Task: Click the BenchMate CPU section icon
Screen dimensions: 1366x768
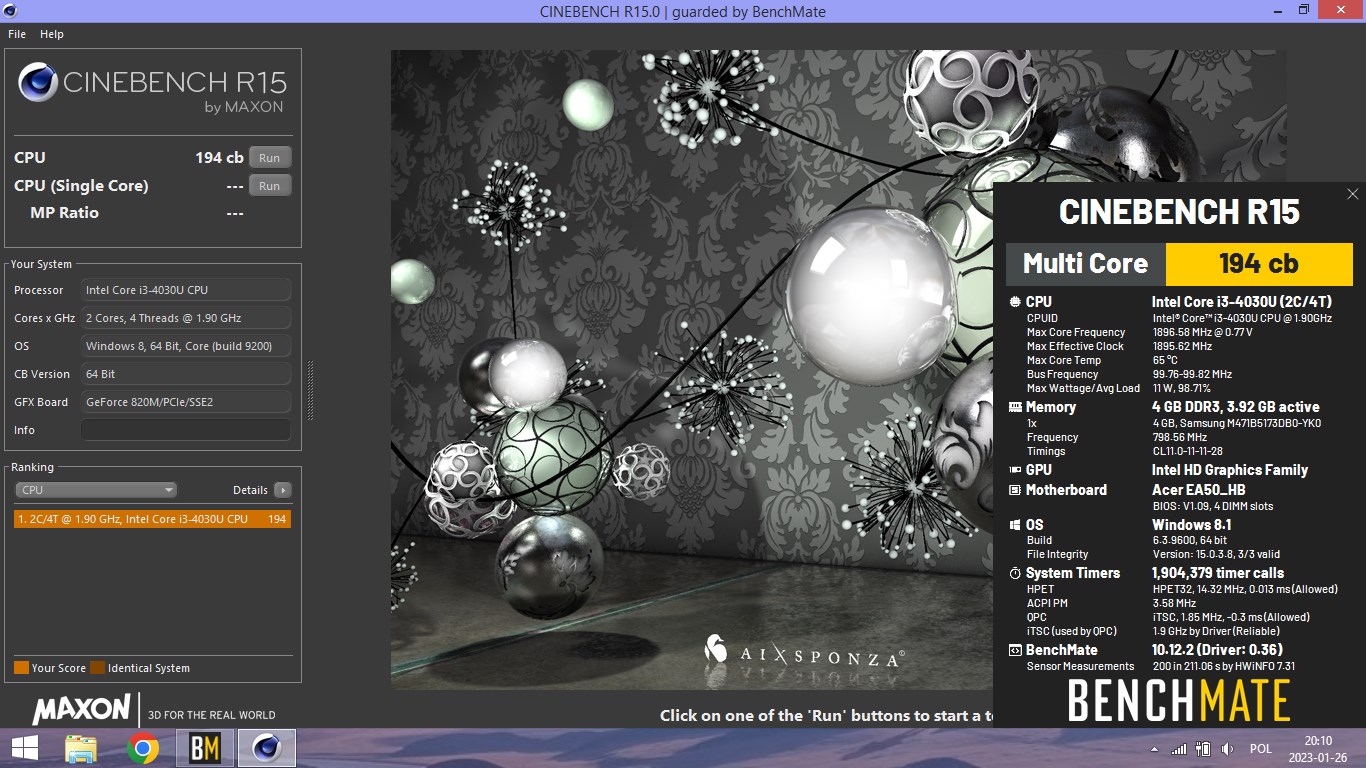Action: pos(1015,301)
